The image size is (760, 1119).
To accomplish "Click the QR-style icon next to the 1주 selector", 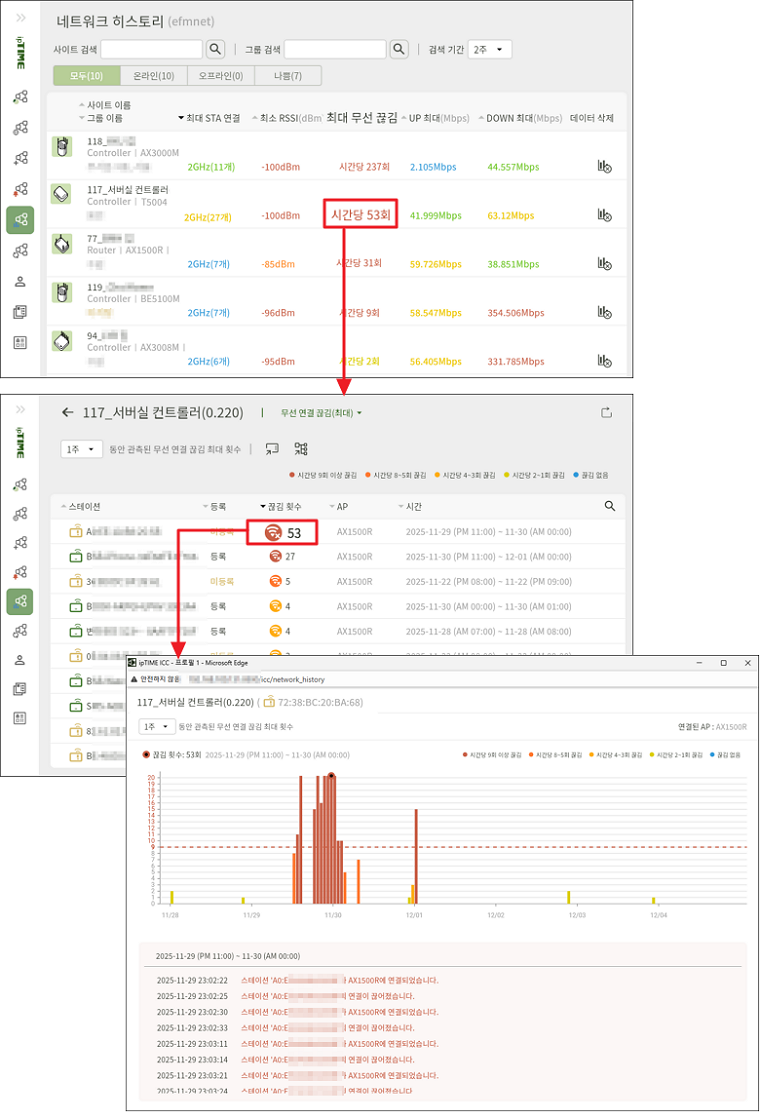I will (x=298, y=450).
